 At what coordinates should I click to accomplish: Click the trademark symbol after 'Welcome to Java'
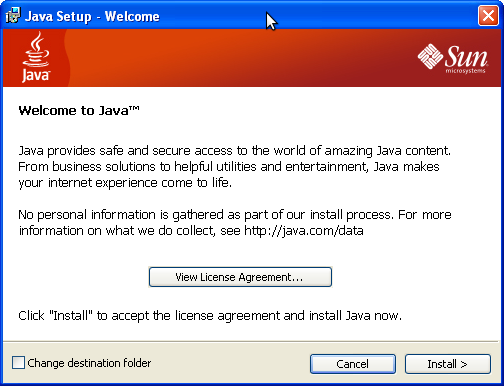[134, 108]
